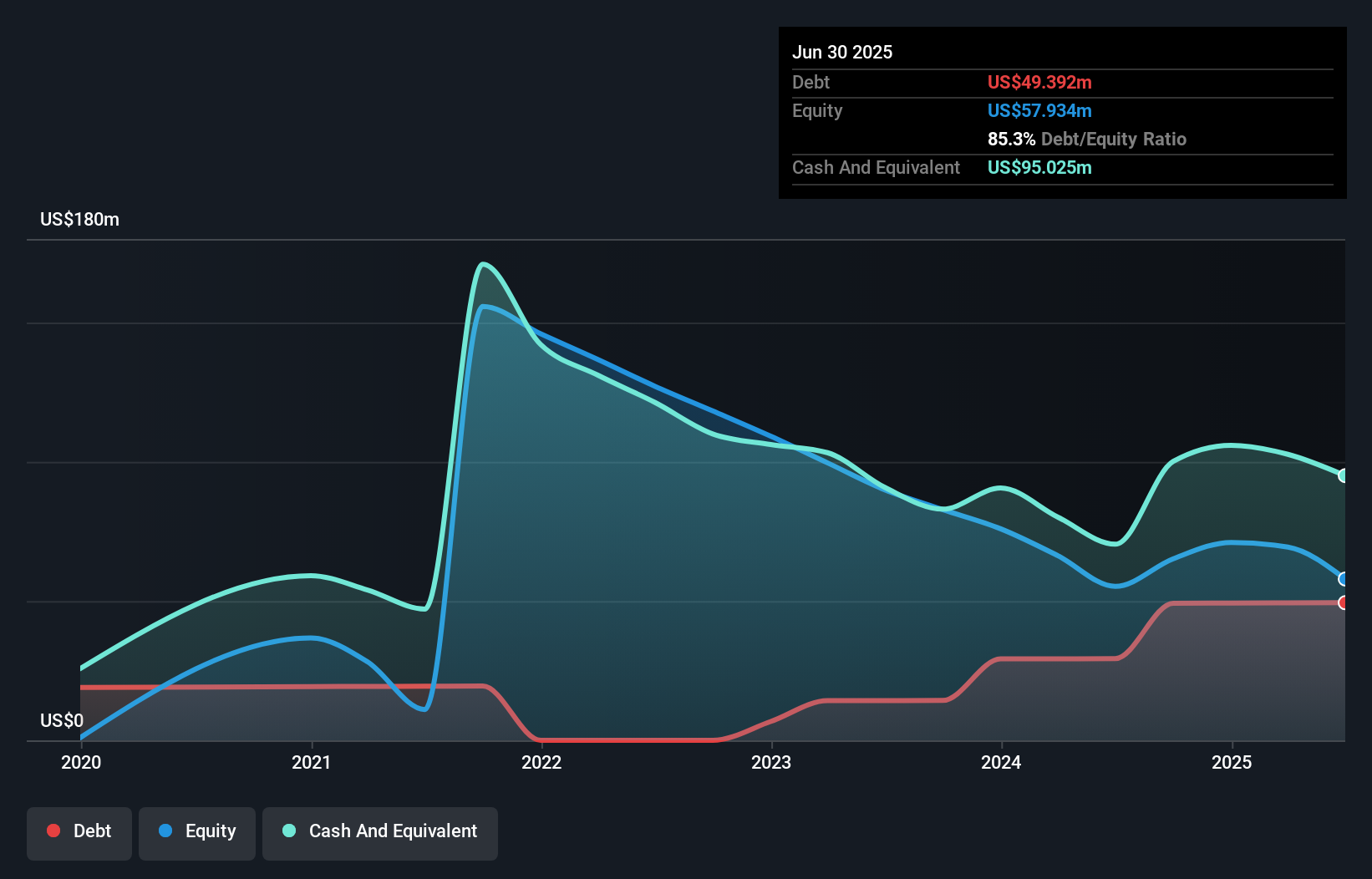1372x879 pixels.
Task: Click the US$95.025m Cash And Equivalent value
Action: (1039, 168)
